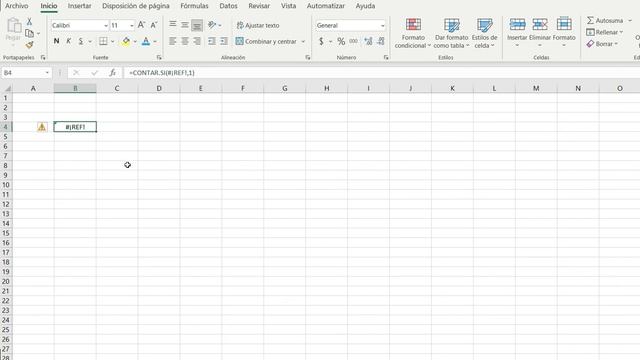This screenshot has width=640, height=360.
Task: Open font color dropdown arrow
Action: click(x=155, y=42)
